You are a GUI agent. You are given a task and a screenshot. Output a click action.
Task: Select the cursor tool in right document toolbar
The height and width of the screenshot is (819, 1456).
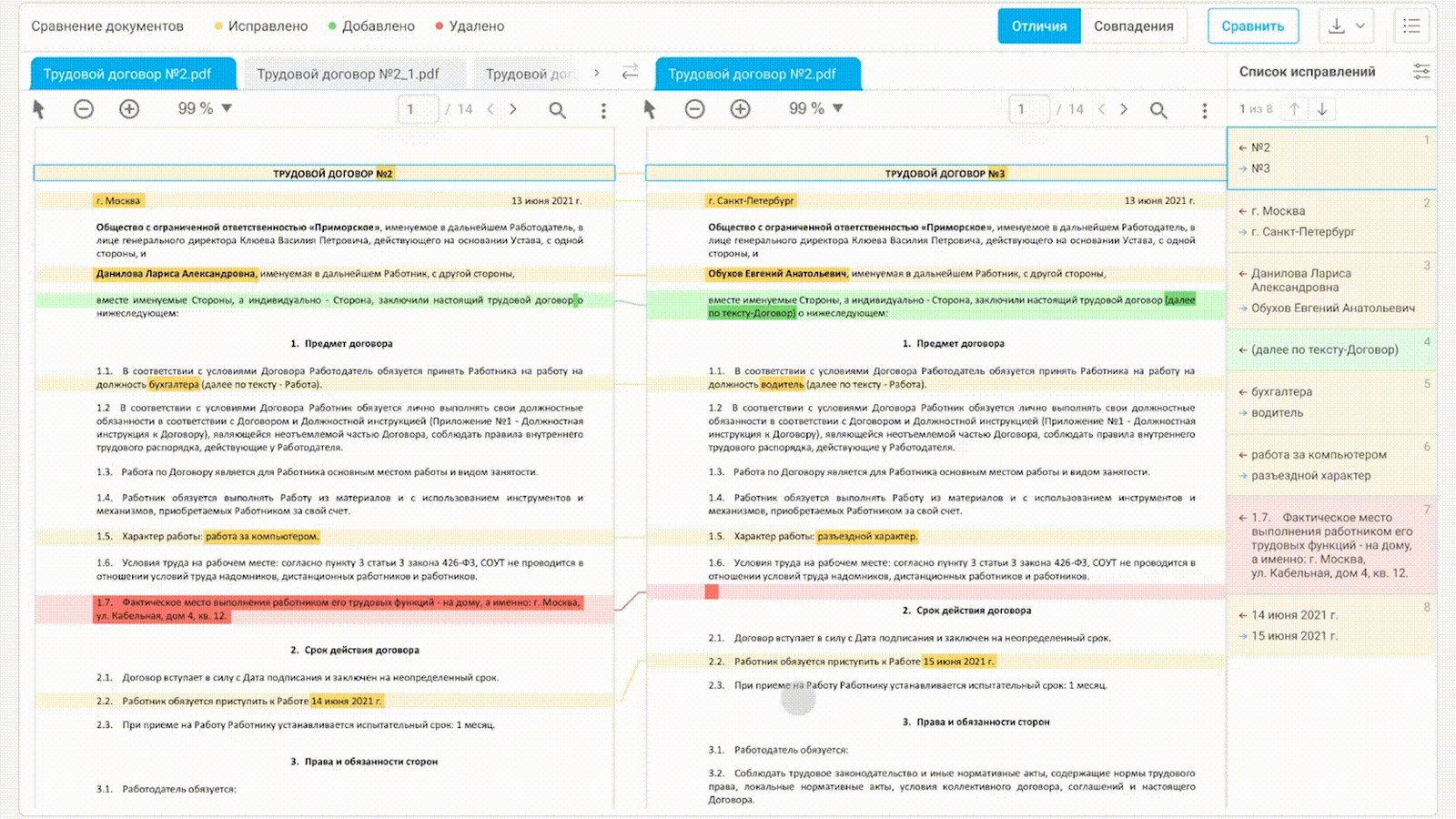point(649,109)
